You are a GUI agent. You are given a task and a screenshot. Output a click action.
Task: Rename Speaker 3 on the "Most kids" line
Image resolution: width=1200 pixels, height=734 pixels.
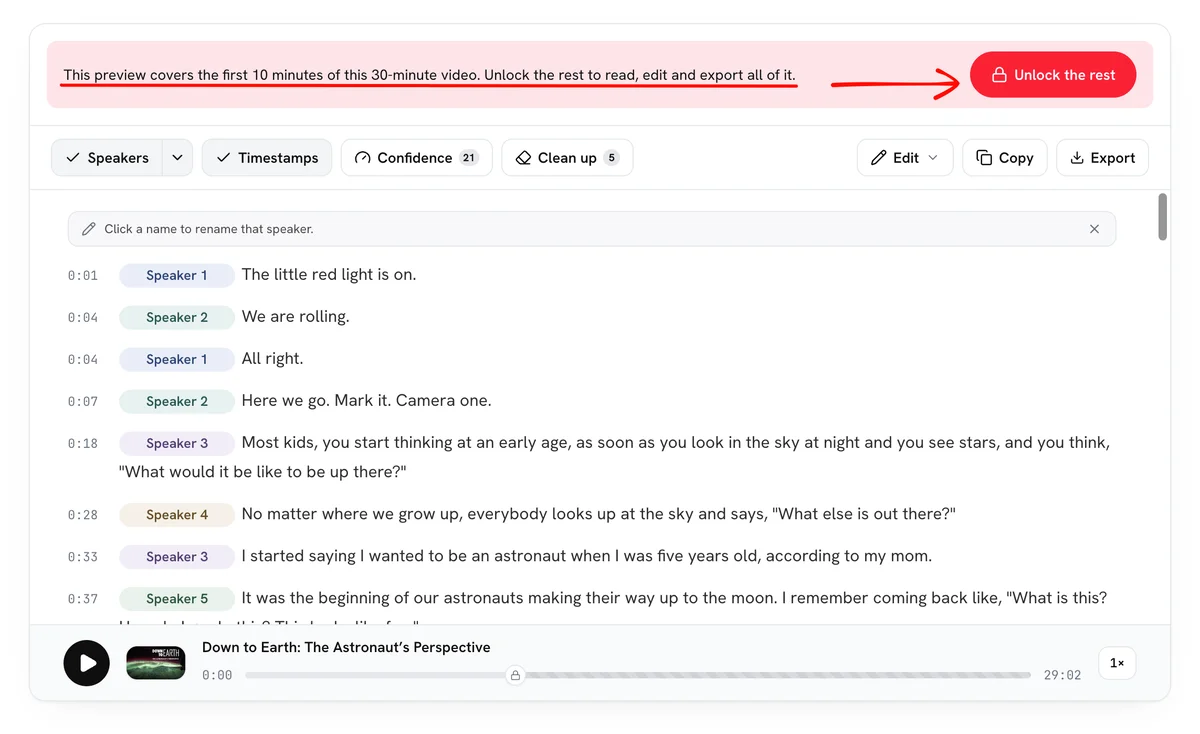[177, 443]
